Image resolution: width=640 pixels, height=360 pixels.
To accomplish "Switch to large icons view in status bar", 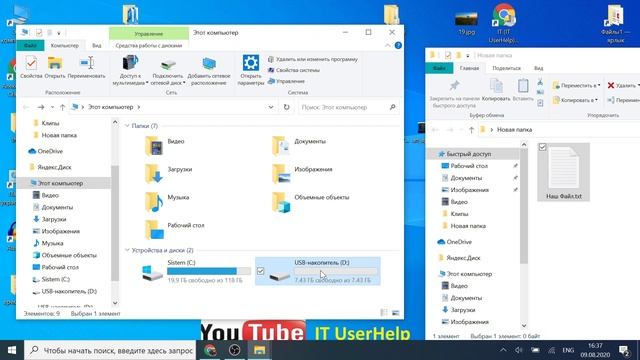I will [x=396, y=313].
